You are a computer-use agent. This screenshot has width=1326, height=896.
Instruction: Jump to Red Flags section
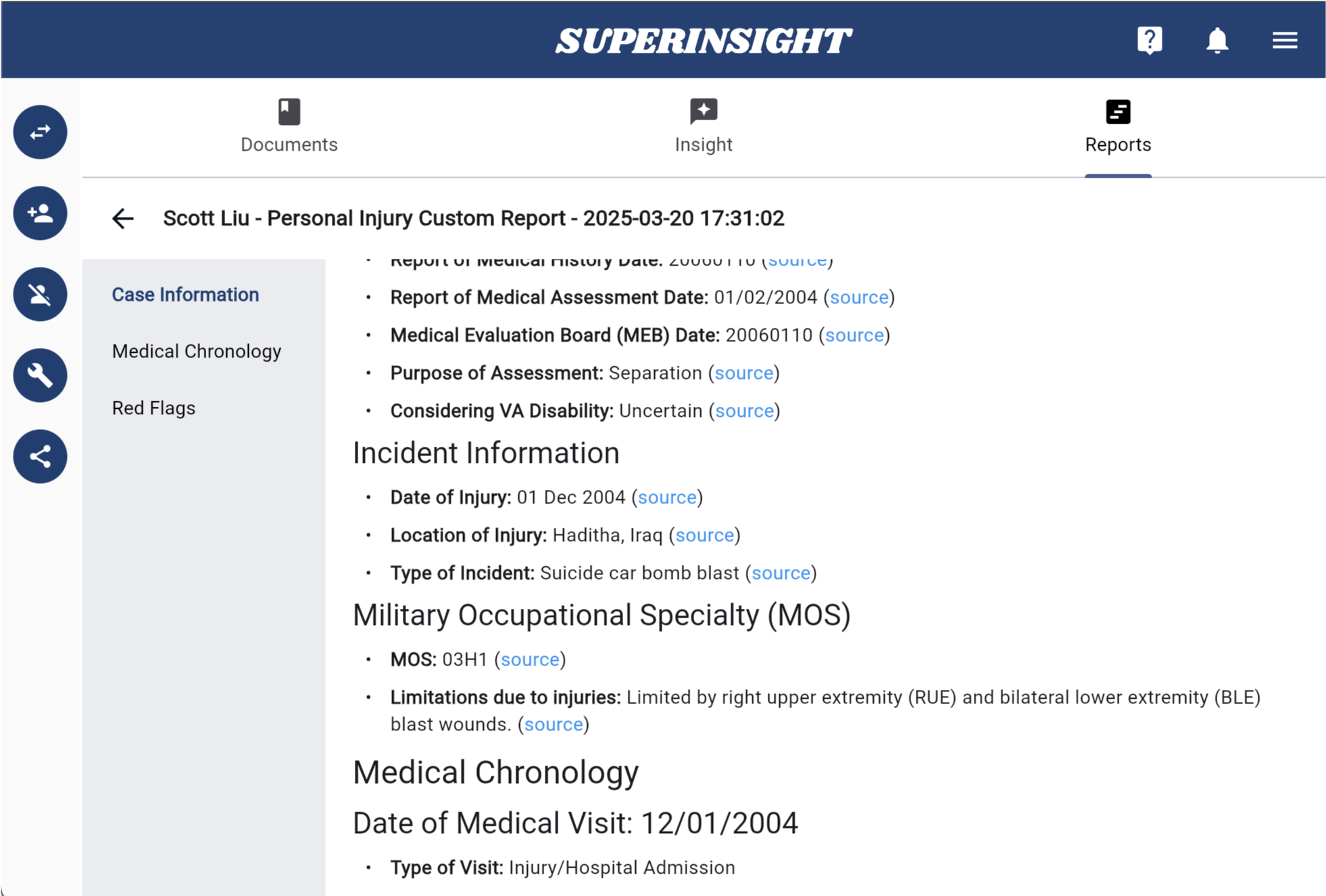tap(153, 408)
